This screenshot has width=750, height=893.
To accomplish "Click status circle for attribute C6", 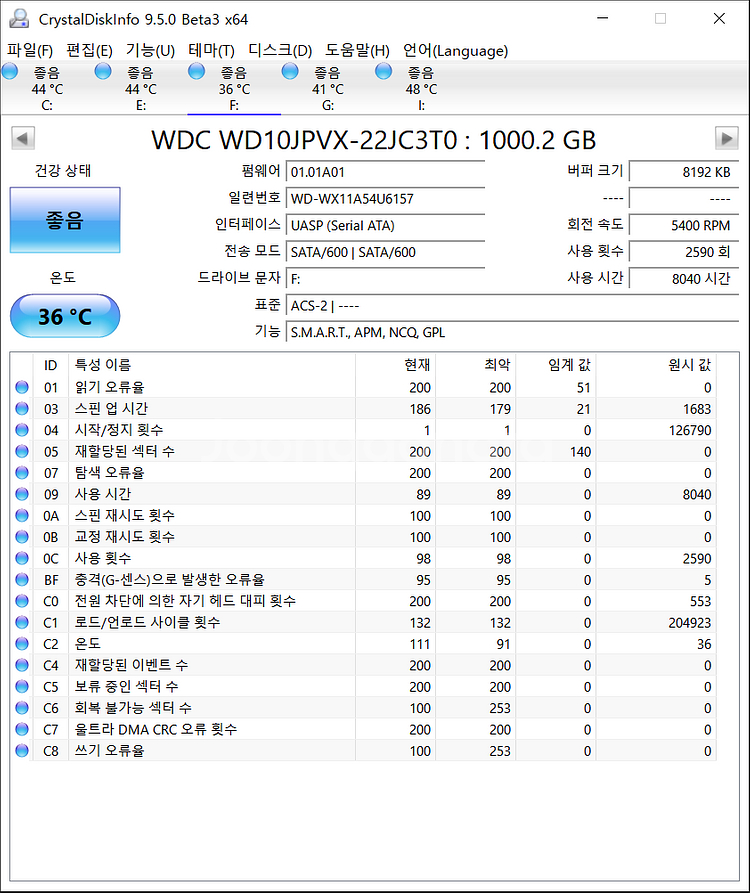I will point(22,708).
